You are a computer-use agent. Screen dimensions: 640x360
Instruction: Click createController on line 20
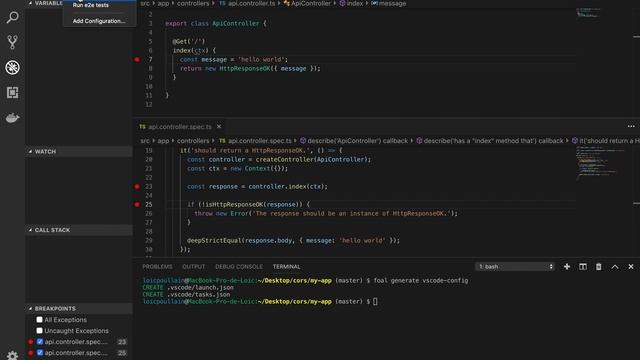(284, 160)
